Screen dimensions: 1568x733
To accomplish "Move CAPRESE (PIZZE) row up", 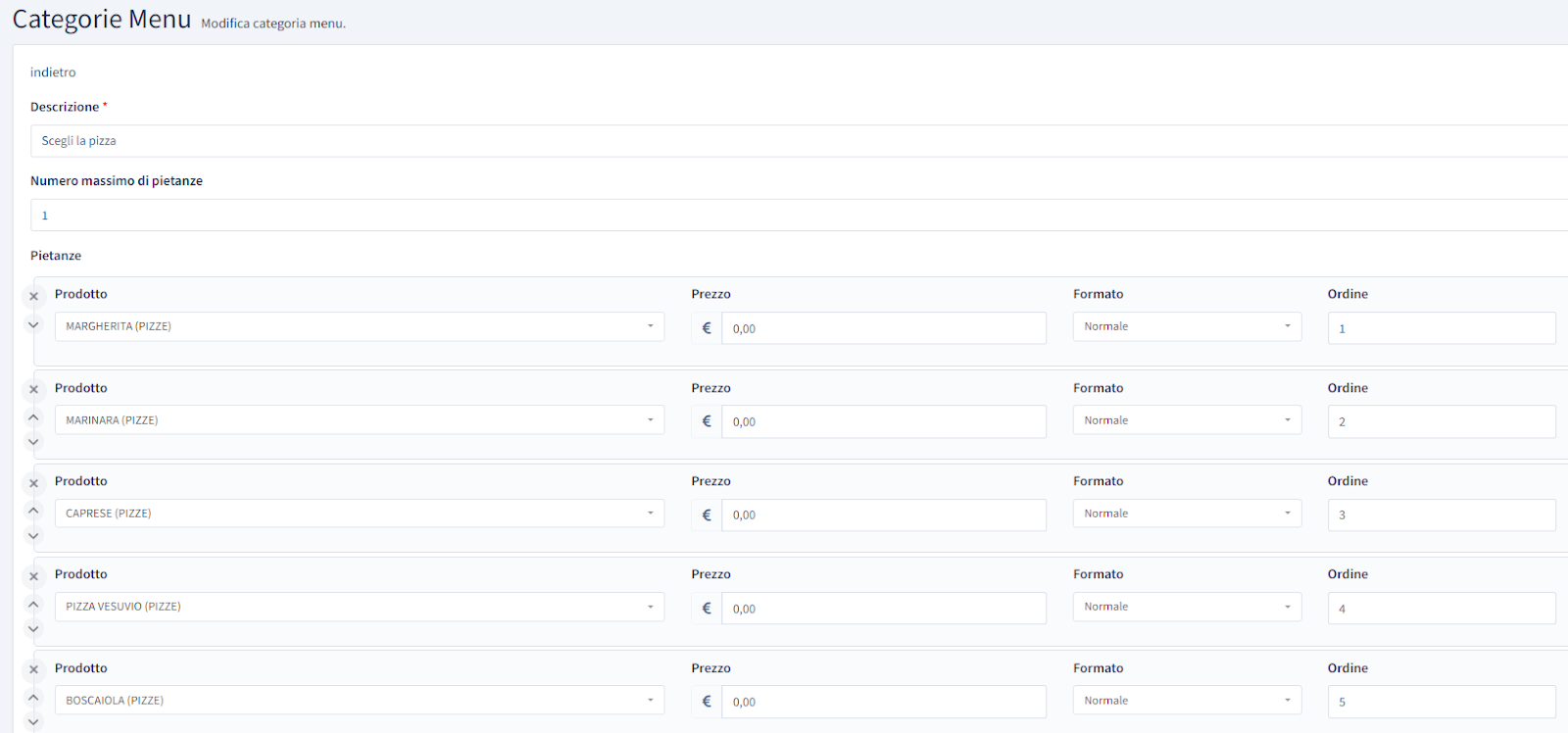I will (x=33, y=511).
